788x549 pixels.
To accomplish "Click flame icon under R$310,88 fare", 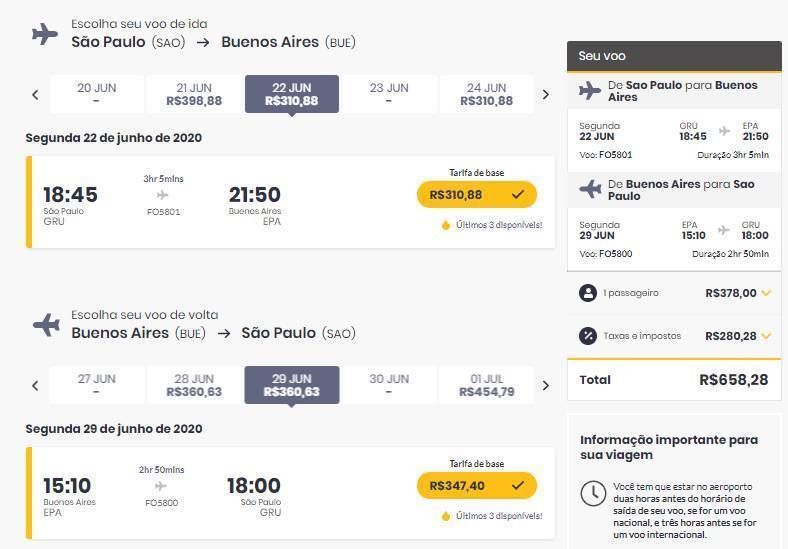I will tap(445, 225).
